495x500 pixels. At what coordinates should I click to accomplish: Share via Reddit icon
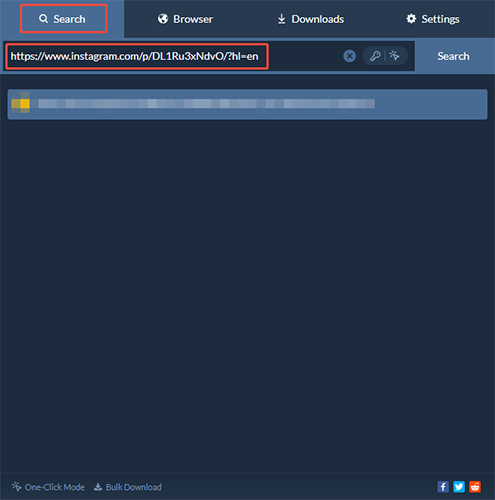[x=475, y=487]
